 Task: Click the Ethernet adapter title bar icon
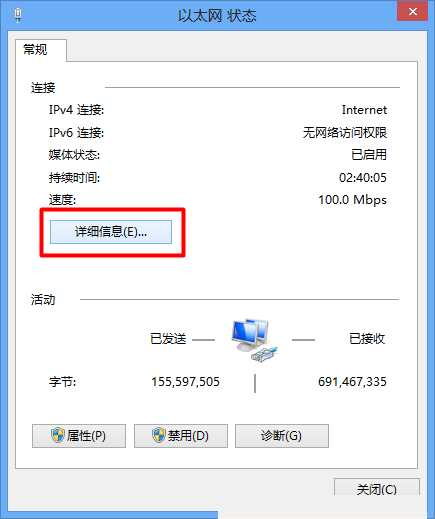point(18,15)
